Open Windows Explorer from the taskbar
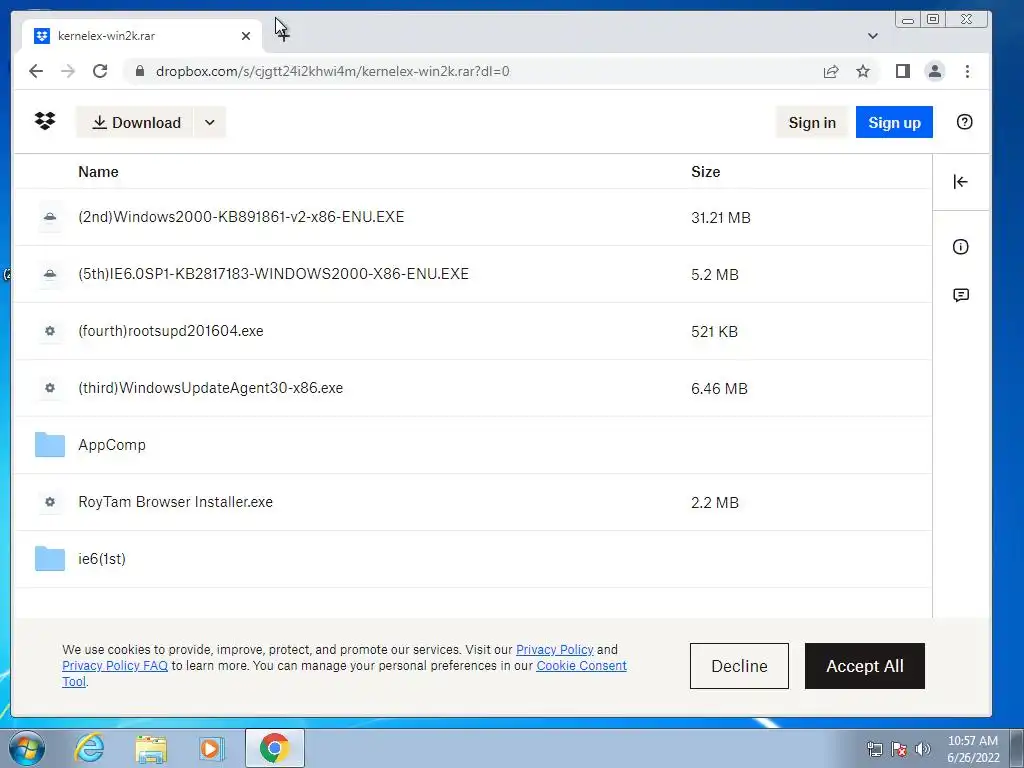The image size is (1024, 768). pos(151,749)
